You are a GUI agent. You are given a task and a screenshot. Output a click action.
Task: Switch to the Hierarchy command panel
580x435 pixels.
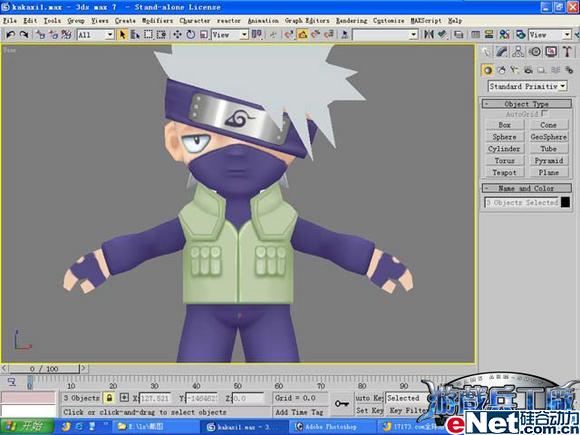(518, 52)
